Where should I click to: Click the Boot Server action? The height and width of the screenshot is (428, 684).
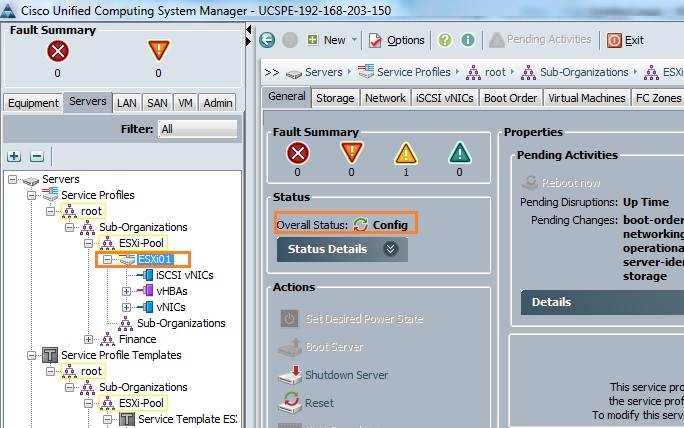click(x=321, y=347)
